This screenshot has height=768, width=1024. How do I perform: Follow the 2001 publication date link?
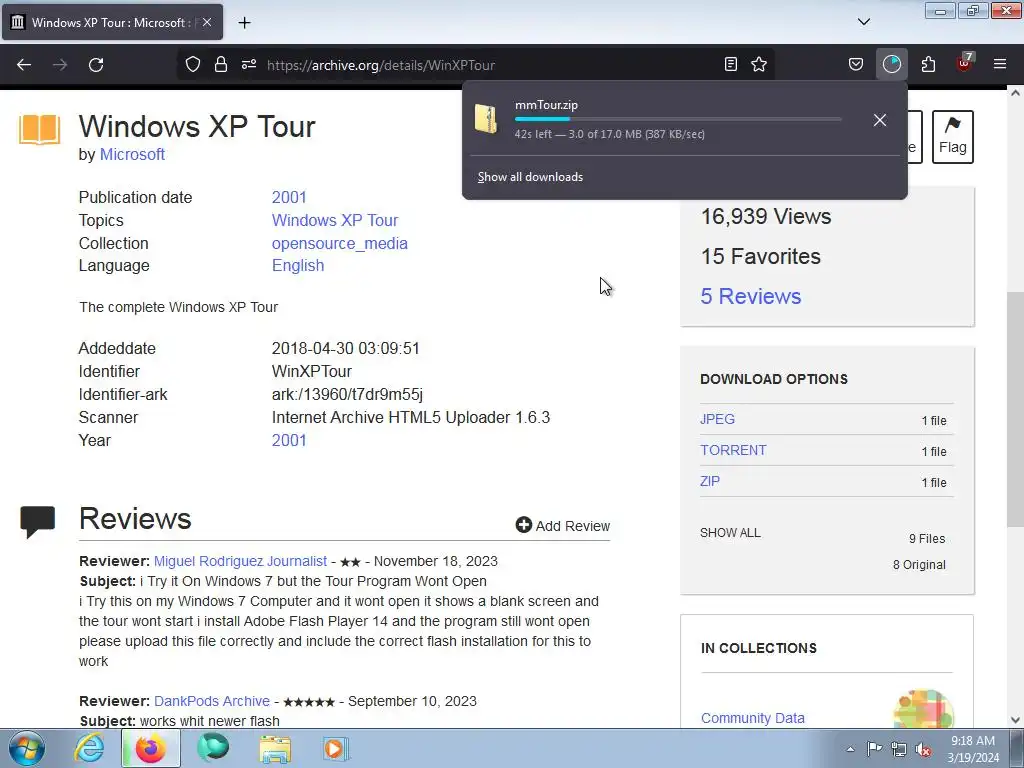(289, 197)
